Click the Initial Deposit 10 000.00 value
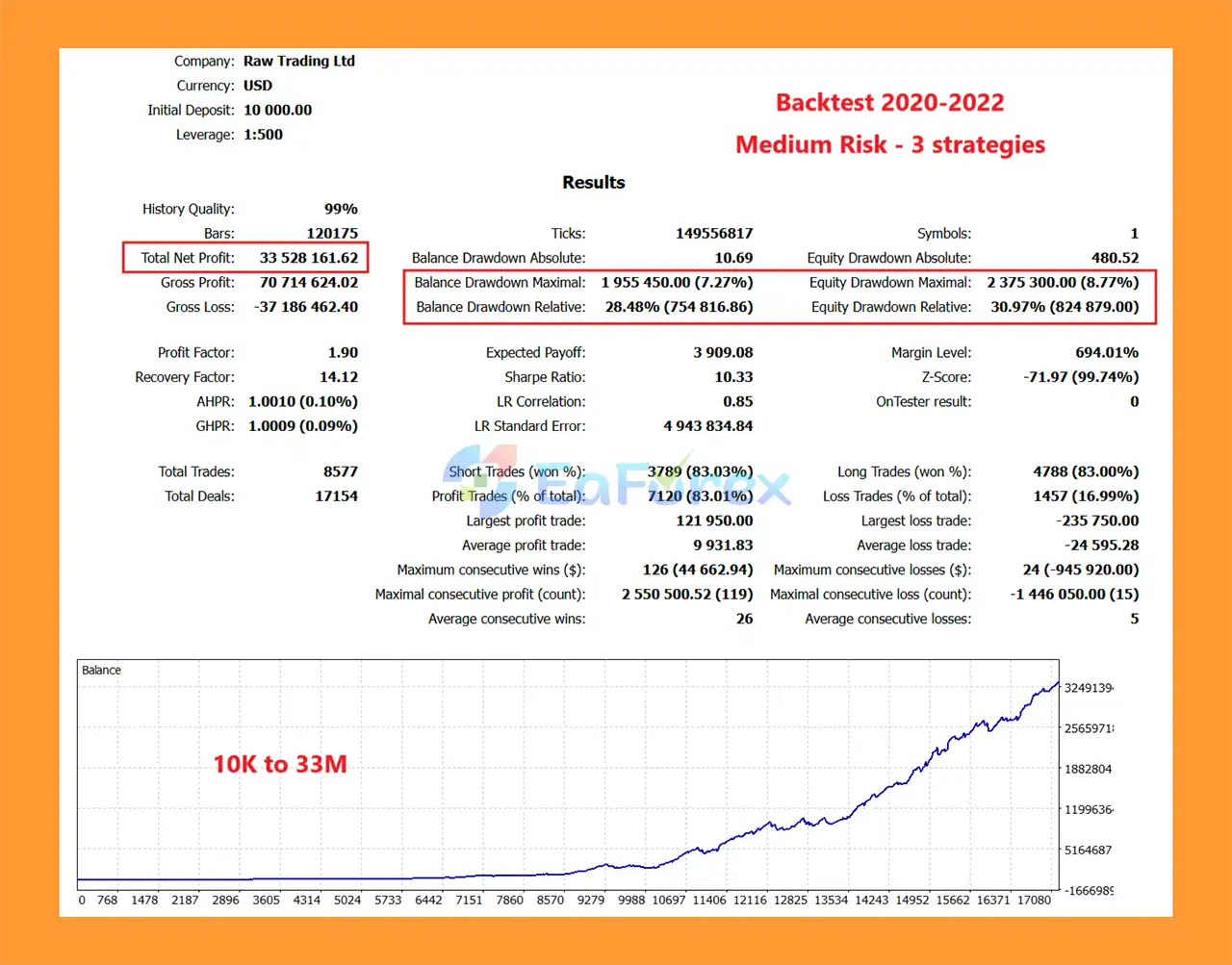This screenshot has width=1232, height=965. pyautogui.click(x=277, y=110)
